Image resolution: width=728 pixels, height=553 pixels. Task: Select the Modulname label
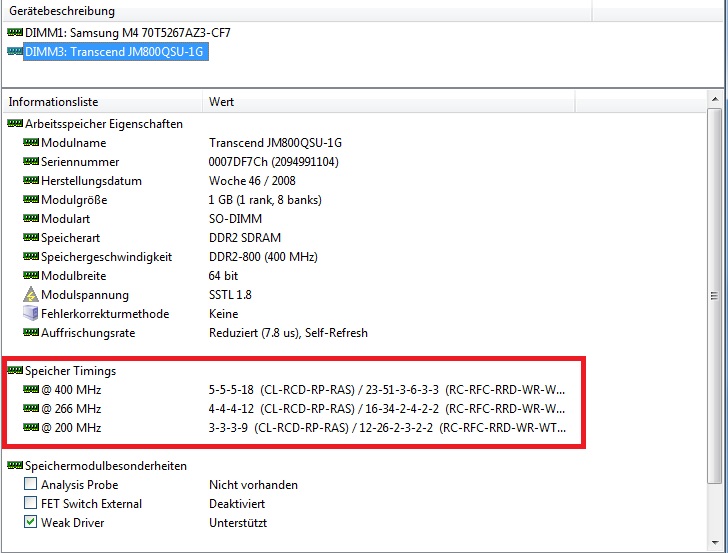click(74, 143)
